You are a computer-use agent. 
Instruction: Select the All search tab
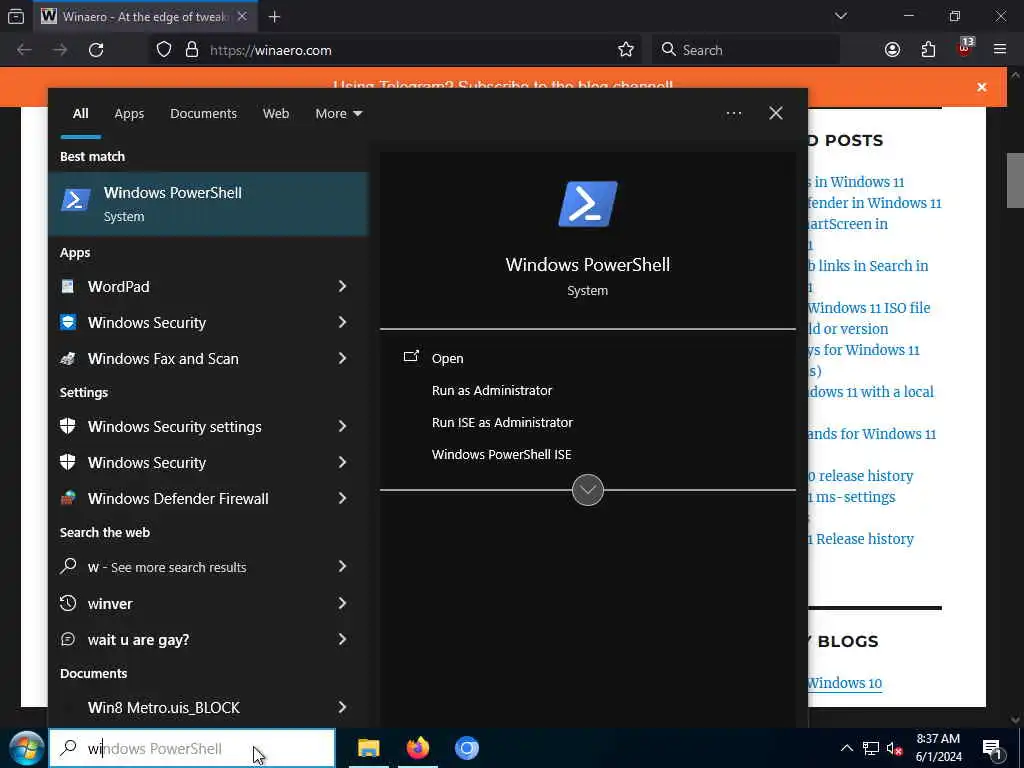(x=80, y=114)
